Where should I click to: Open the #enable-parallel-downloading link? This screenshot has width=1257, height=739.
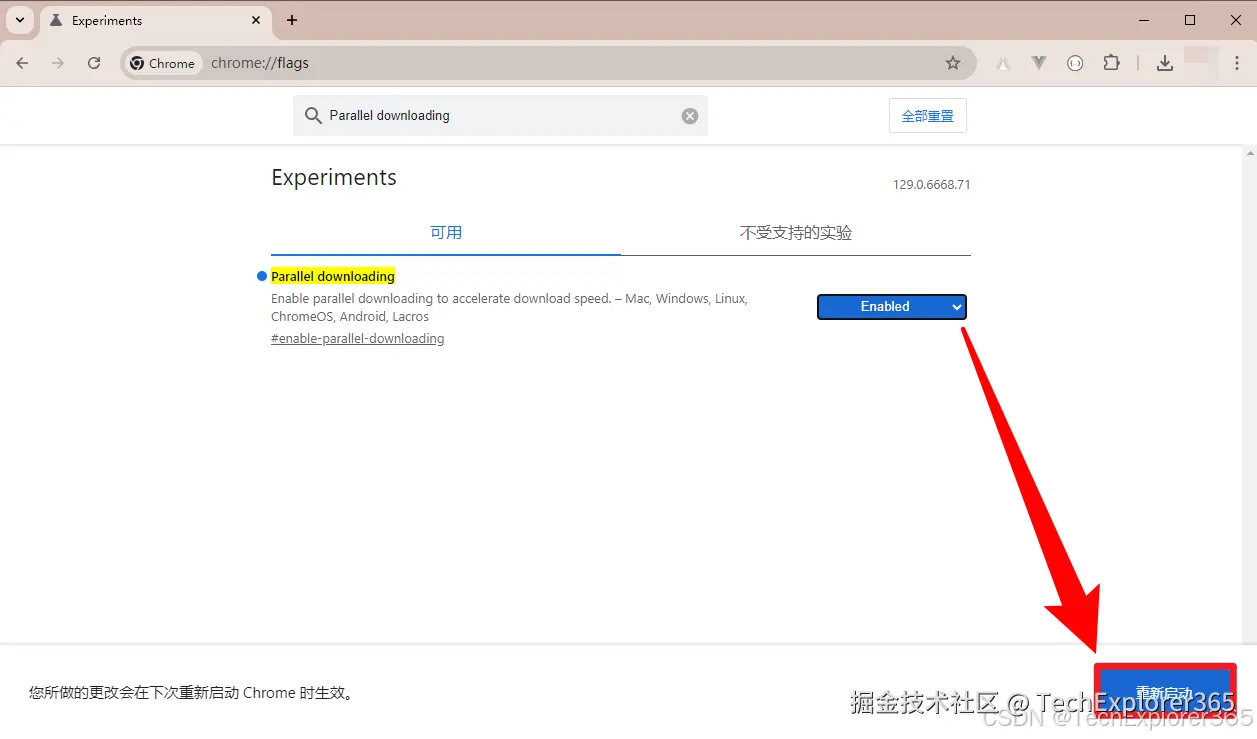[x=358, y=339]
